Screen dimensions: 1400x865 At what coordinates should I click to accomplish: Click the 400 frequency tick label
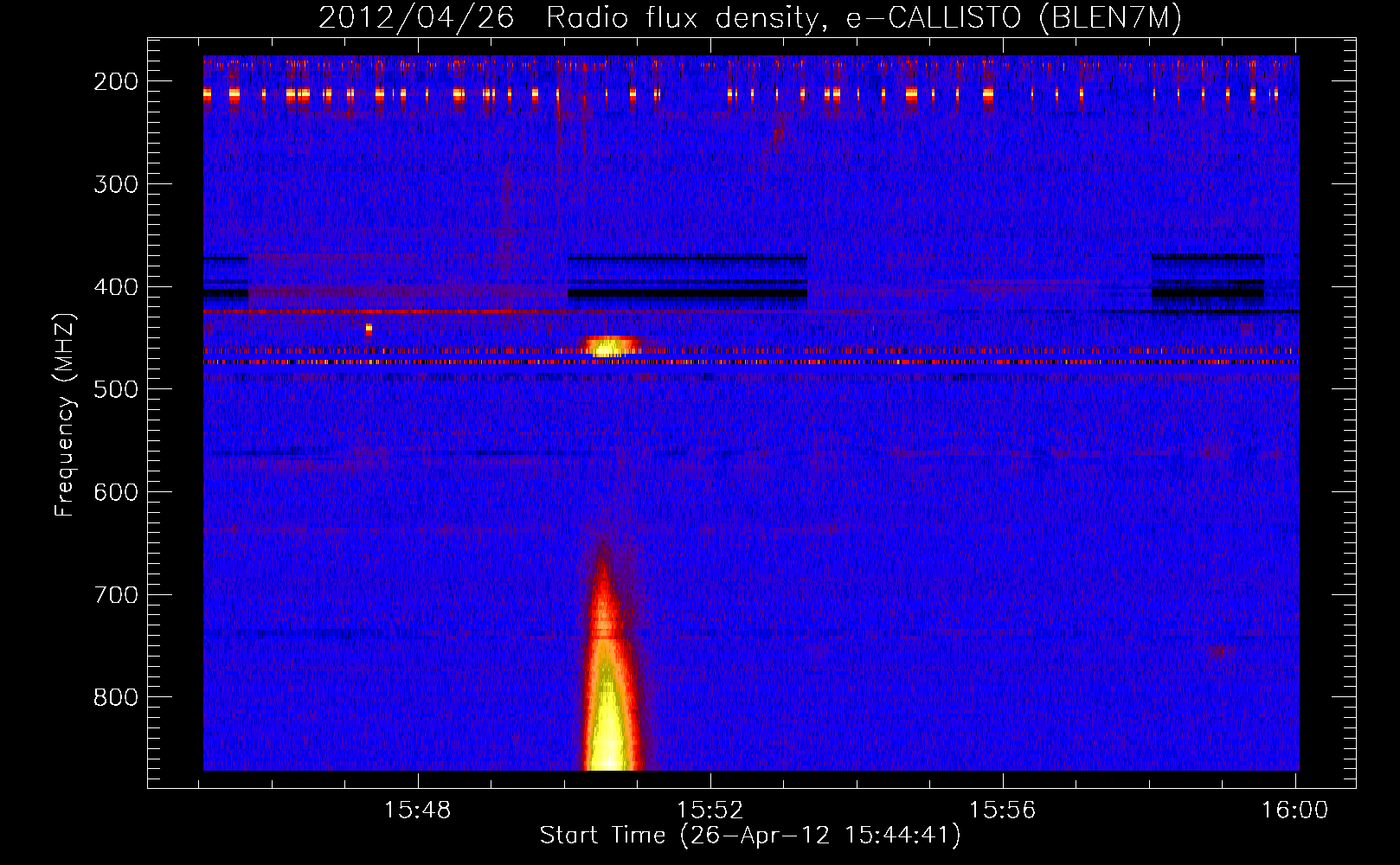pos(116,287)
